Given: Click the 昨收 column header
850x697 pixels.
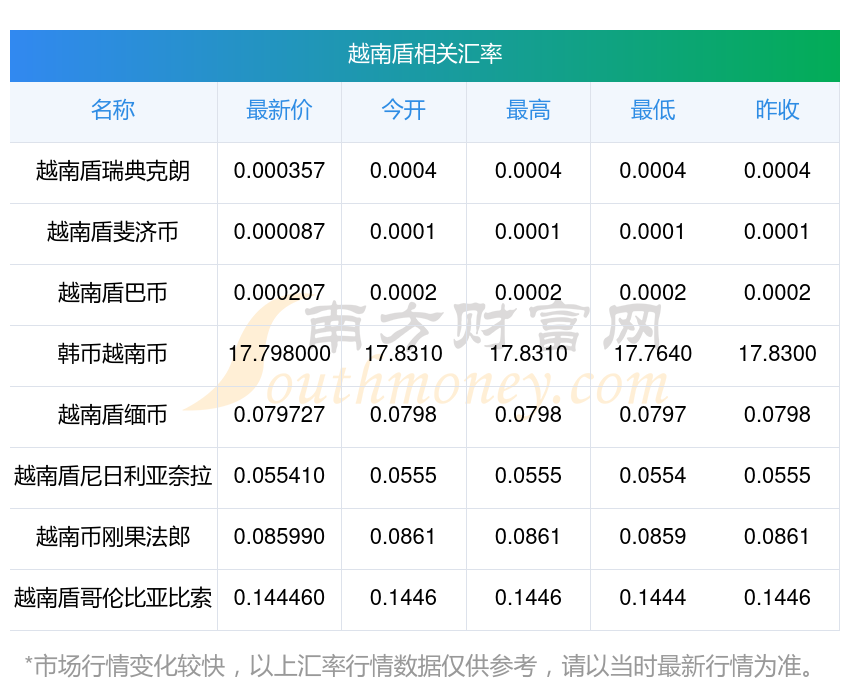Looking at the screenshot, I should pos(777,110).
